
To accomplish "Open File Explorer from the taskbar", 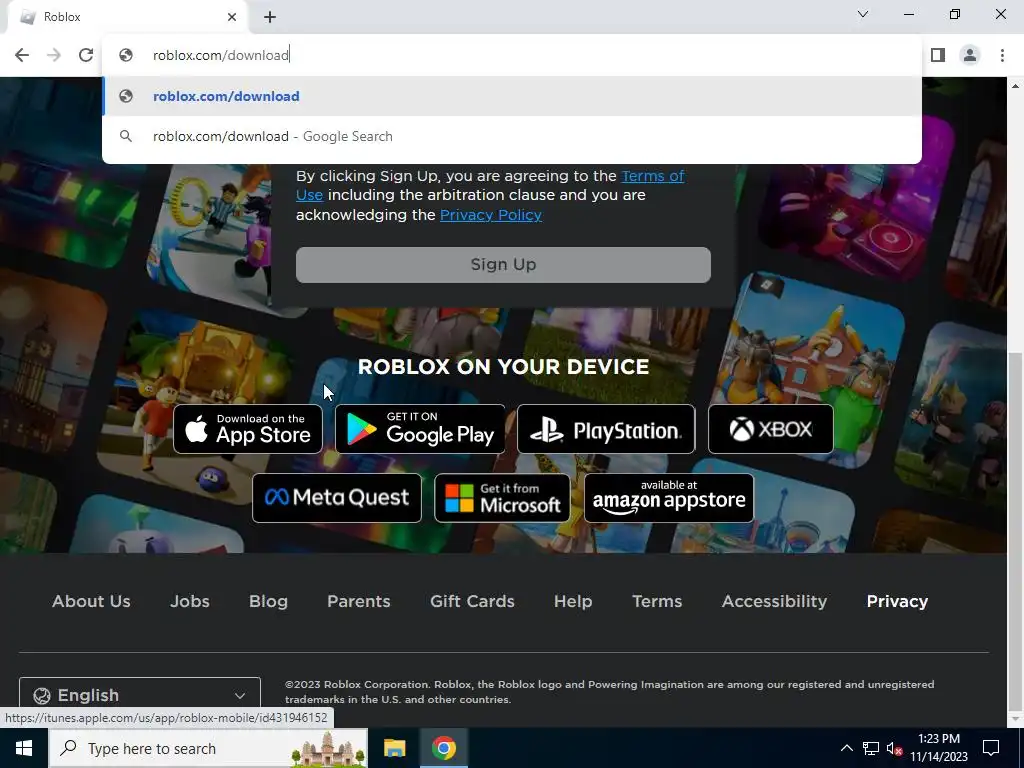I will (x=394, y=748).
